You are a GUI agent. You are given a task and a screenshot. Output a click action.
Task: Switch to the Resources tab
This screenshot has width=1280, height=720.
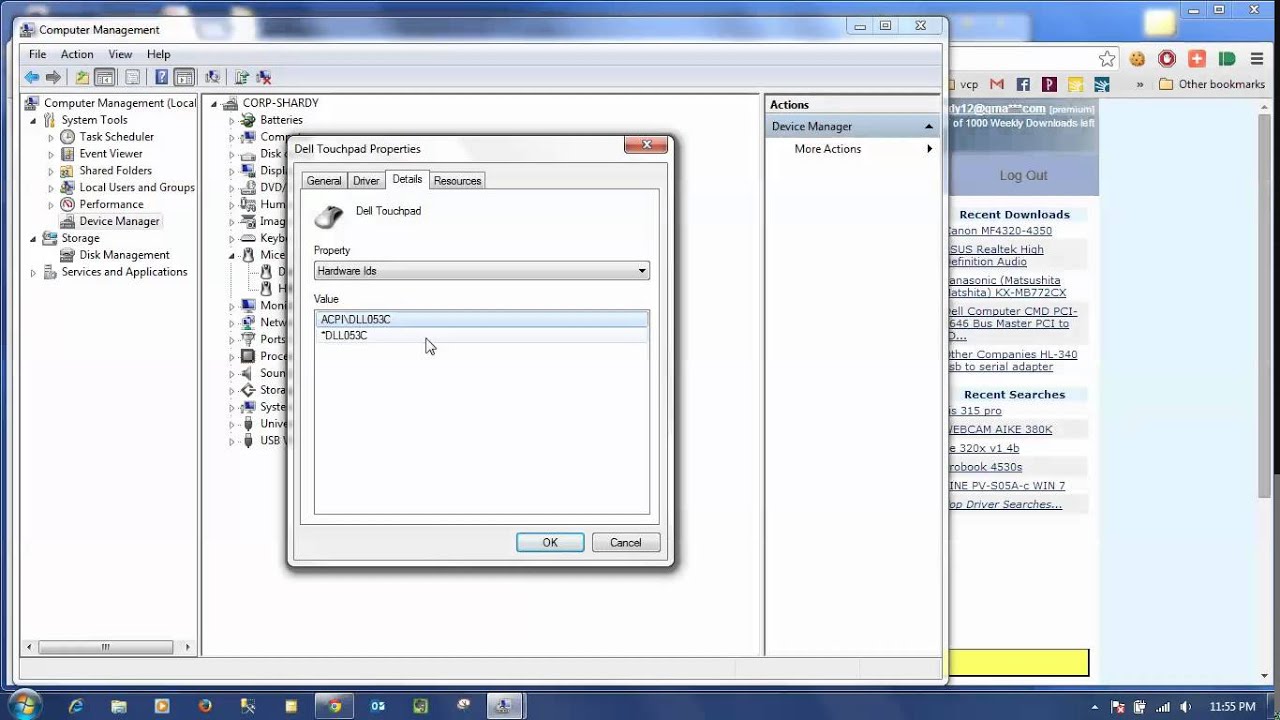(457, 181)
